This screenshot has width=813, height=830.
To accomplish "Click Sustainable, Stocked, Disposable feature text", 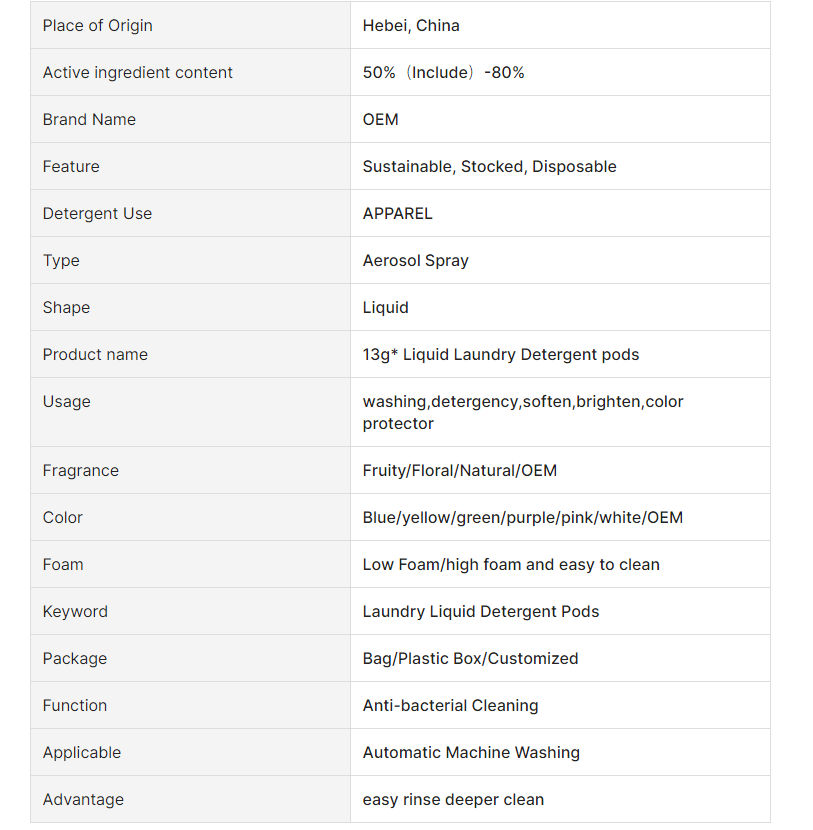I will (x=489, y=167).
